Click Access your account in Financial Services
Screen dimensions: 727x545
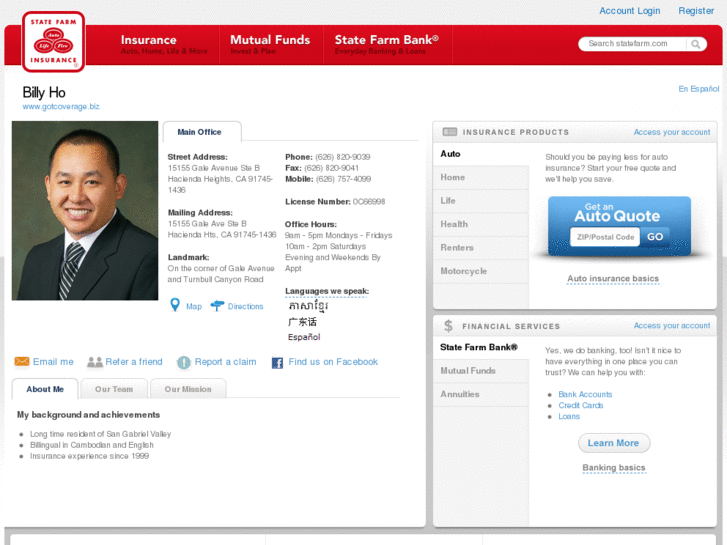672,326
